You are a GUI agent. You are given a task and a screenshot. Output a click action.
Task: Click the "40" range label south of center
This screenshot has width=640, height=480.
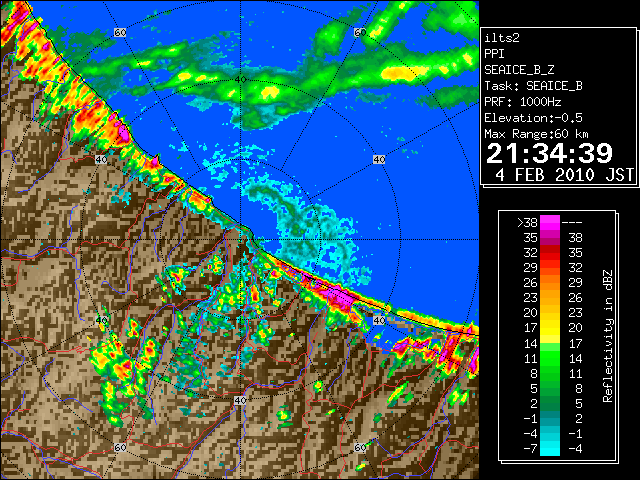point(240,400)
